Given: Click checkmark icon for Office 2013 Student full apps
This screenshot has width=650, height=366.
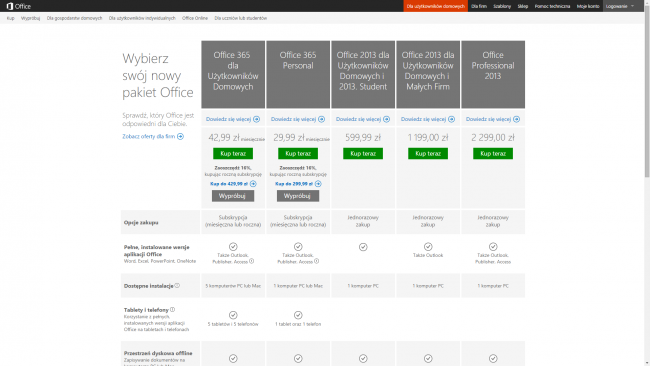Looking at the screenshot, I should click(x=363, y=247).
